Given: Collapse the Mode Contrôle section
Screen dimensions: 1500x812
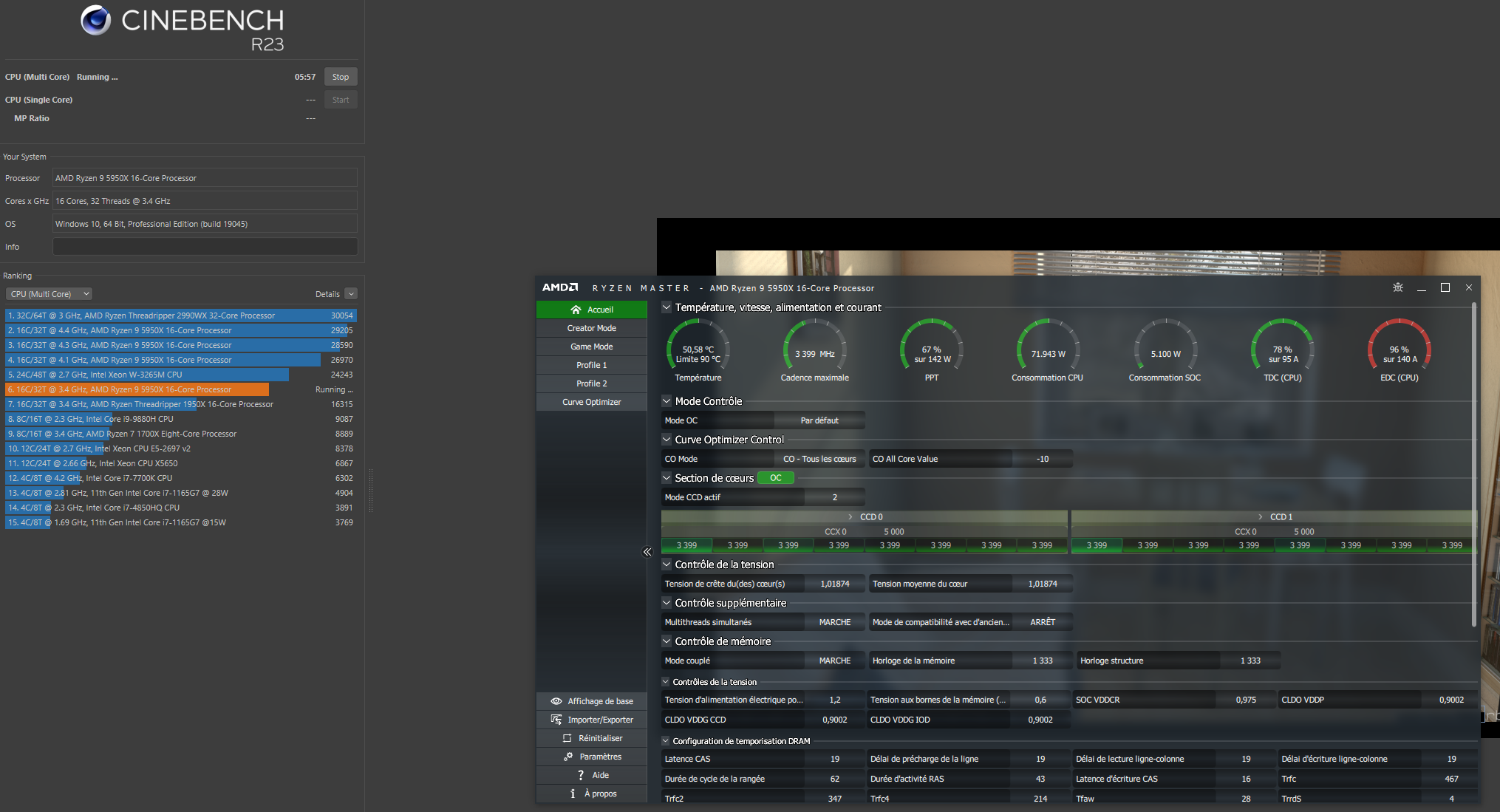Looking at the screenshot, I should pos(667,401).
